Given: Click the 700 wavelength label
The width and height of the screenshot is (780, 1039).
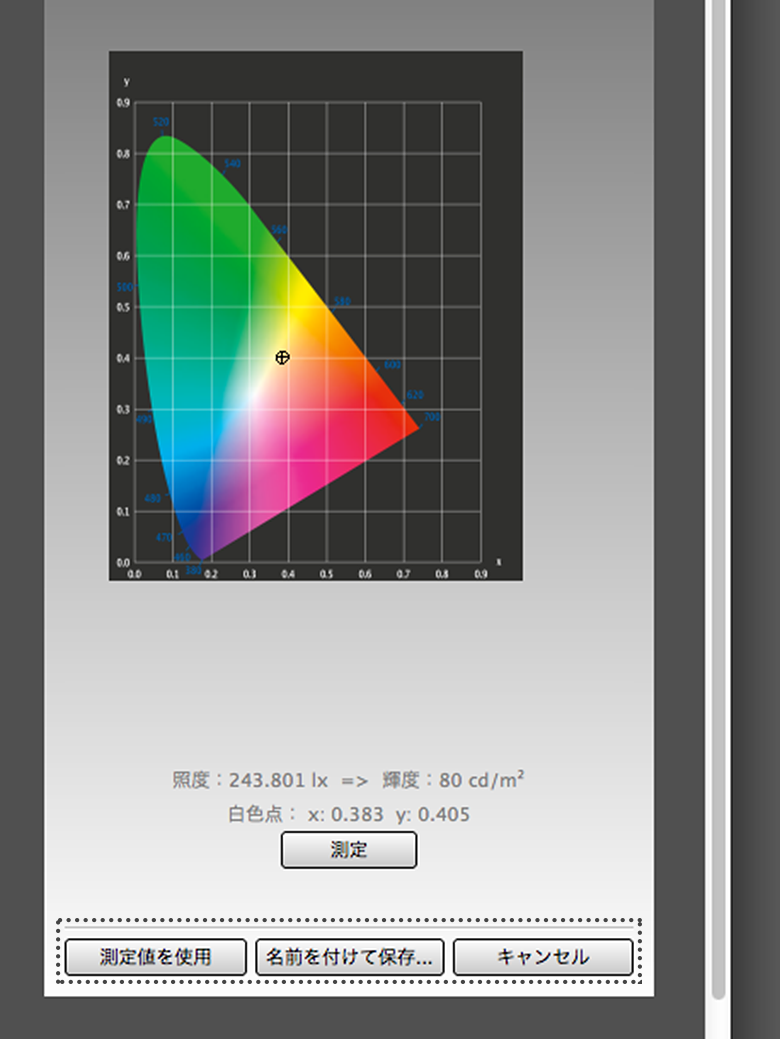Looking at the screenshot, I should (432, 417).
